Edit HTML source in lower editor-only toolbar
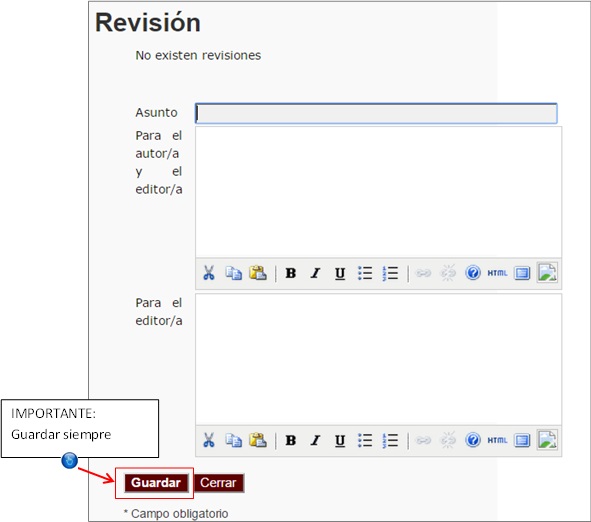The height and width of the screenshot is (522, 591). [497, 440]
